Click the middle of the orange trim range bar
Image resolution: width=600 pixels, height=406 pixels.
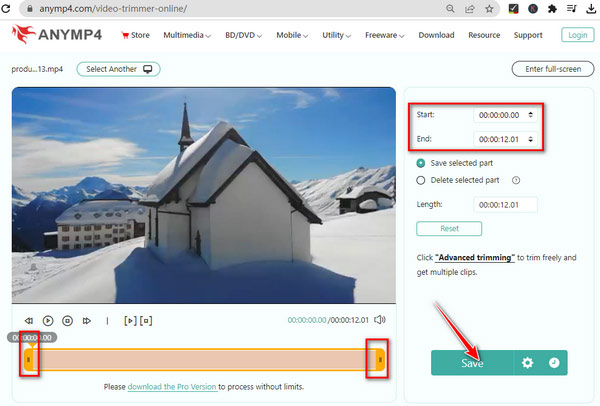click(204, 360)
